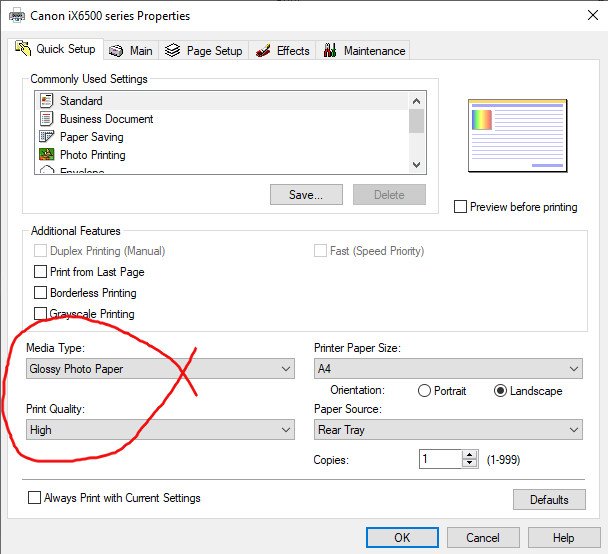Click the Cancel button
608x554 pixels.
tap(483, 538)
